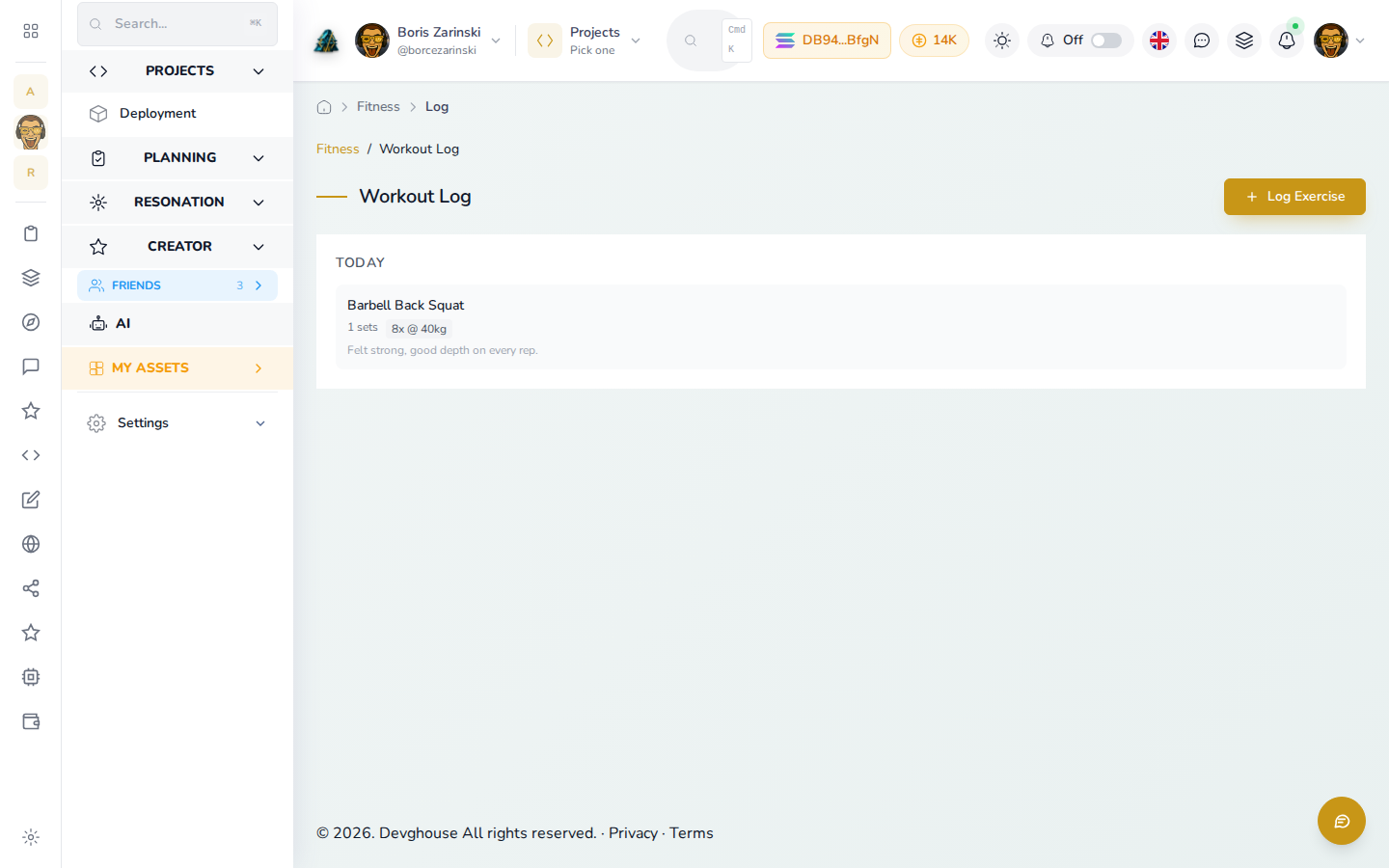Open the wallet icon in left rail
Viewport: 1389px width, 868px height.
tap(31, 721)
